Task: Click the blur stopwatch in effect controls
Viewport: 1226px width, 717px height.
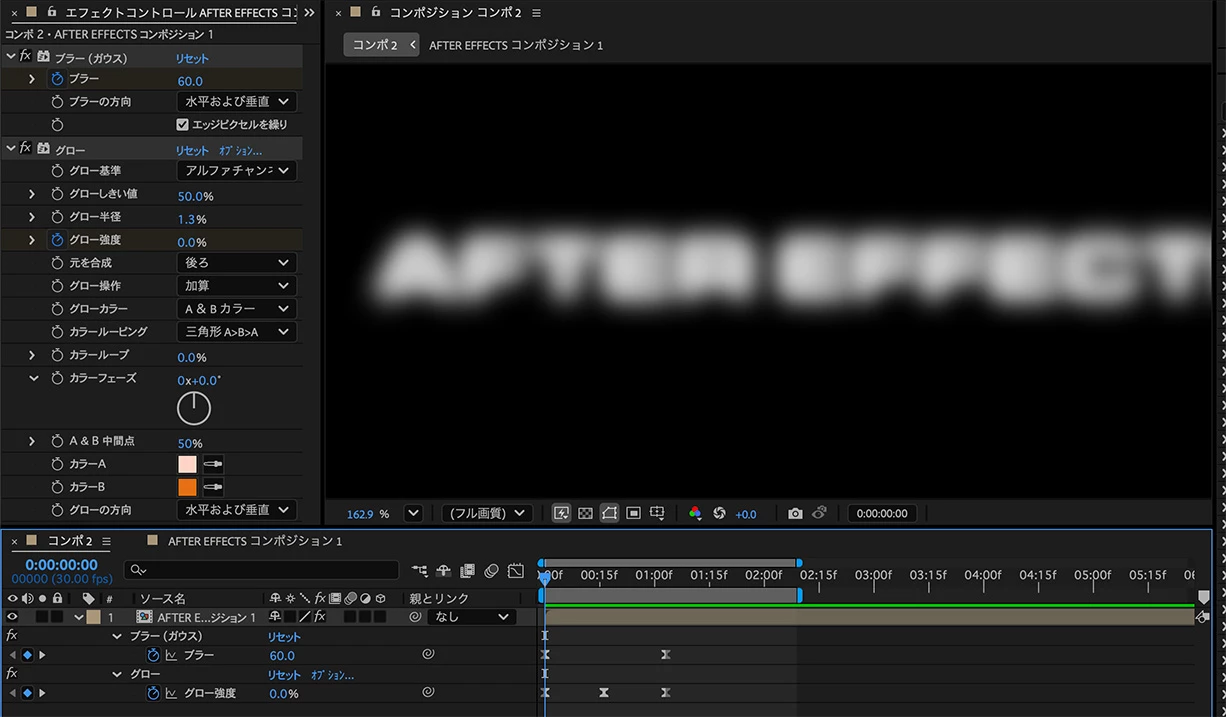Action: [x=57, y=79]
